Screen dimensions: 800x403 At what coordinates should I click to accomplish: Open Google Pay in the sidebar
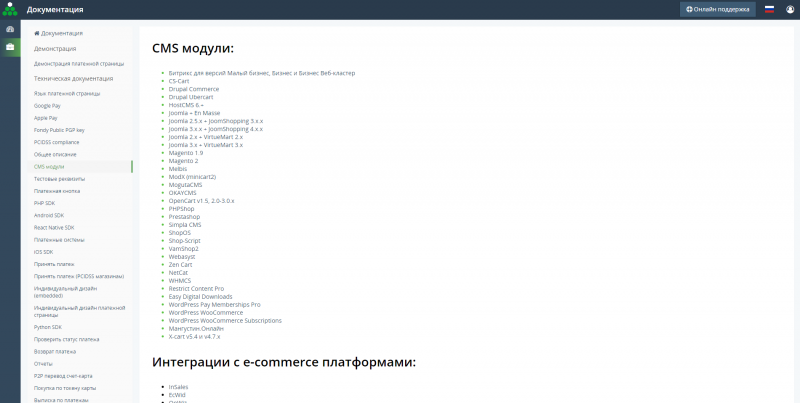pyautogui.click(x=47, y=105)
